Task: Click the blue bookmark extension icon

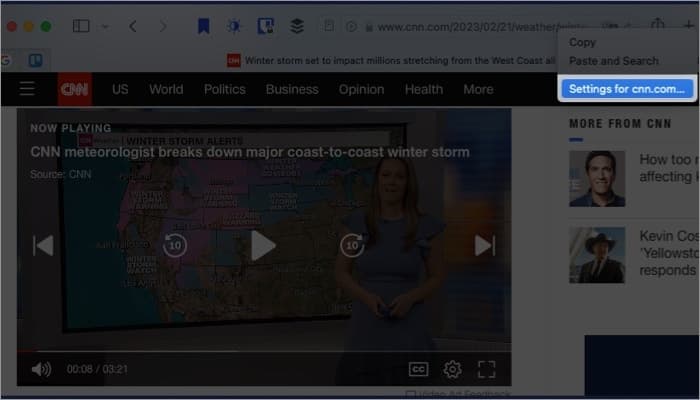Action: [204, 26]
